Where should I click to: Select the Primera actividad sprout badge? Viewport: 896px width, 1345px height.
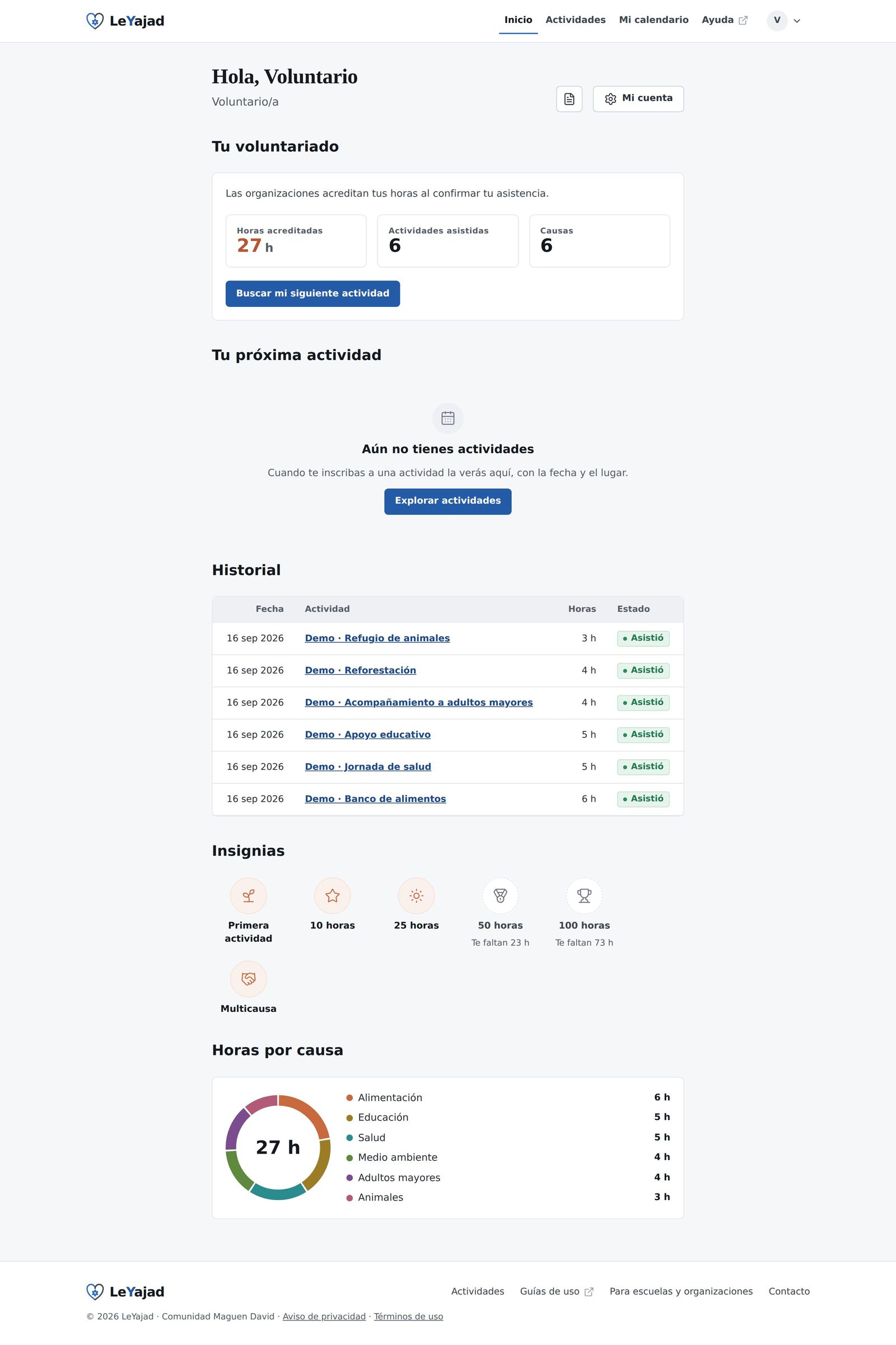[249, 895]
